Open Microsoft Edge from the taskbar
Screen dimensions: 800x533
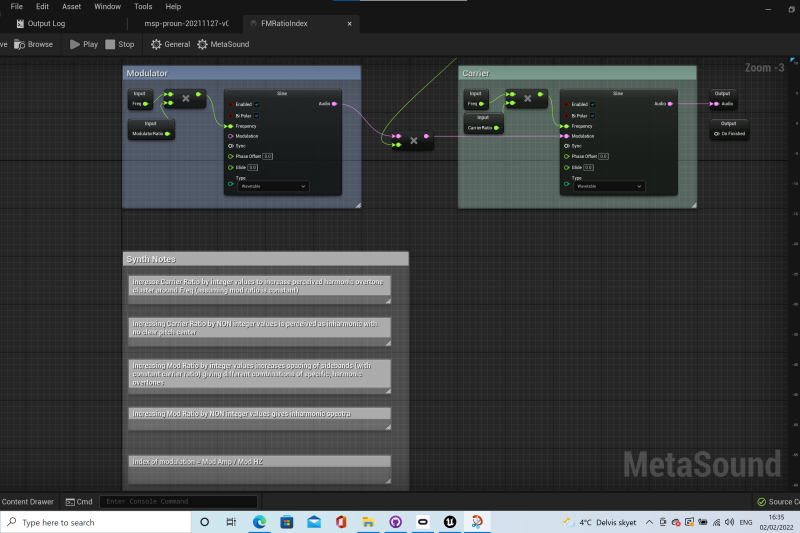[259, 522]
